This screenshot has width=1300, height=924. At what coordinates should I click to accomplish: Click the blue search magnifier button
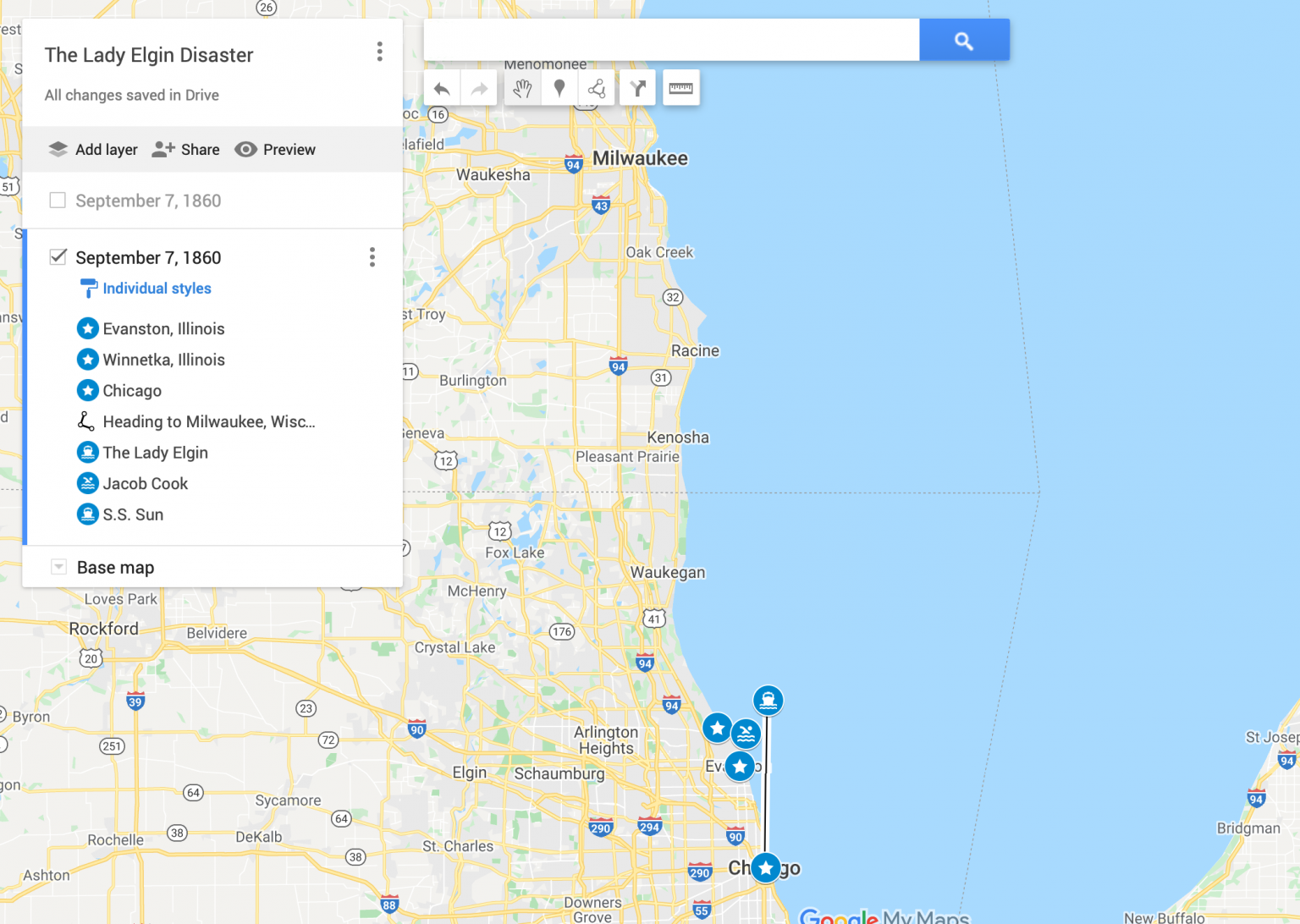point(963,39)
